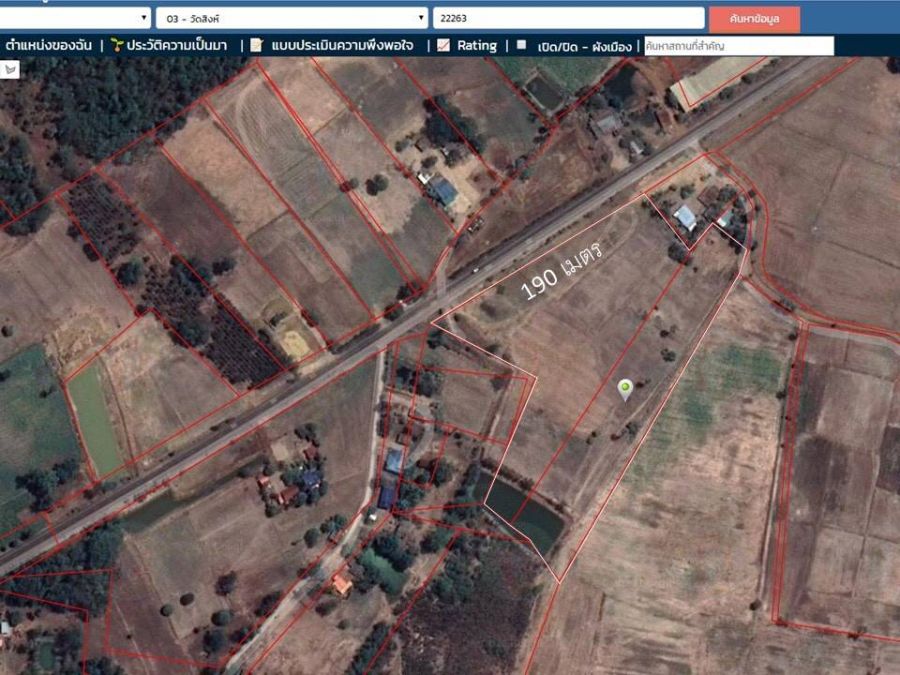
Task: Click the green location pin marker
Action: point(624,389)
